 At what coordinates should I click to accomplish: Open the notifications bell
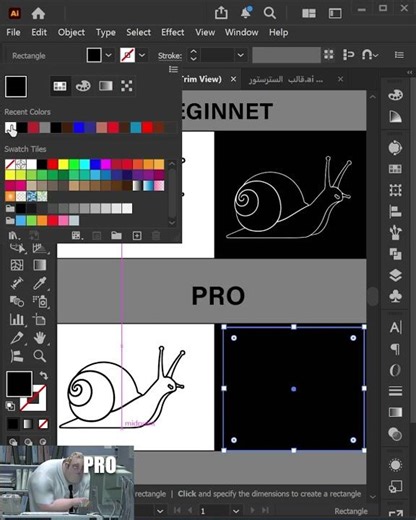point(246,13)
